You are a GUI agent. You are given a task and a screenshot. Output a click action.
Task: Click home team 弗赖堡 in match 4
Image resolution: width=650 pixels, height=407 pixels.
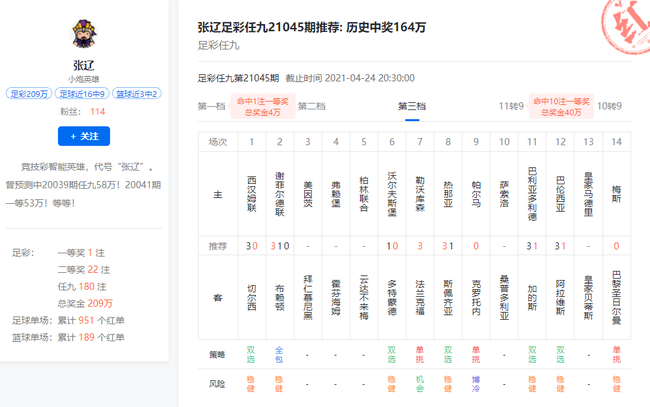point(336,194)
